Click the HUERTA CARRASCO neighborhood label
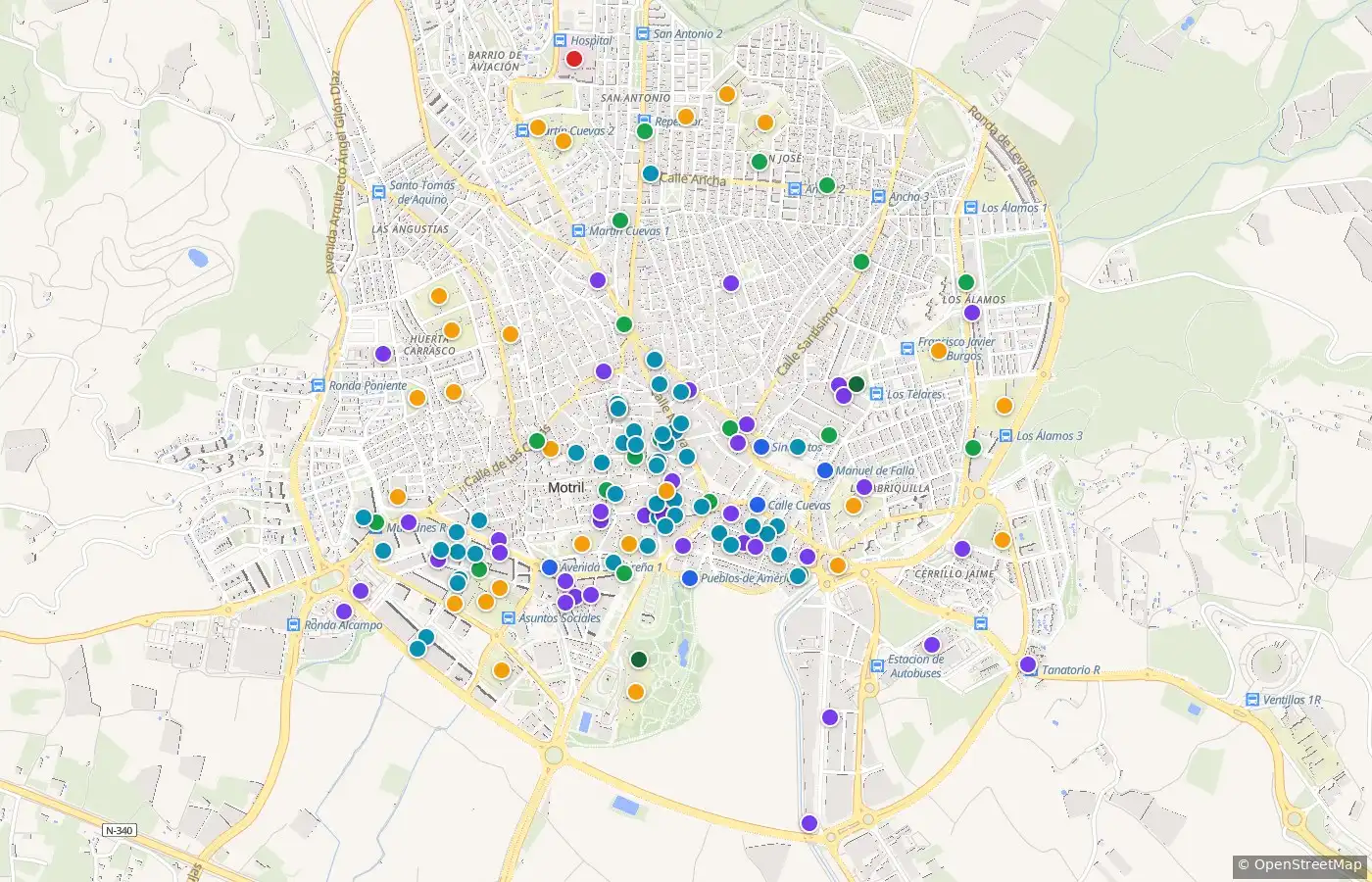The height and width of the screenshot is (882, 1372). (x=429, y=344)
